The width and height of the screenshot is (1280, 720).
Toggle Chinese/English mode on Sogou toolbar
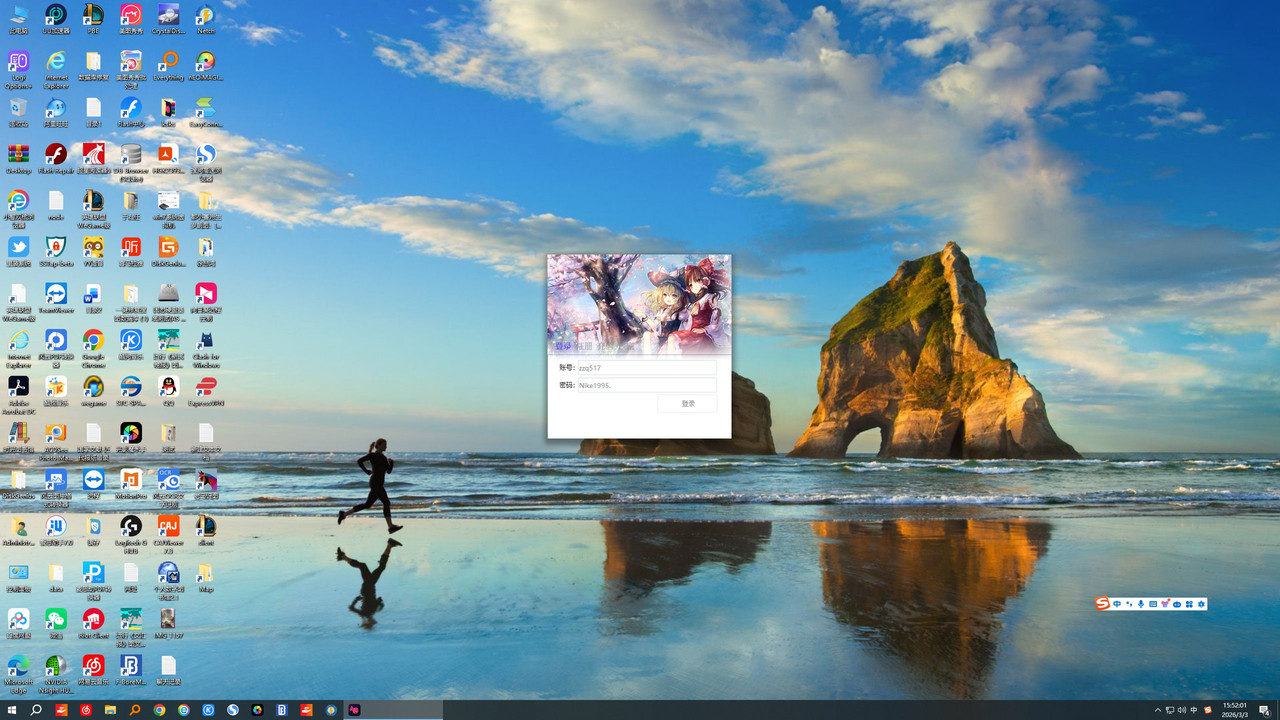pos(1117,604)
